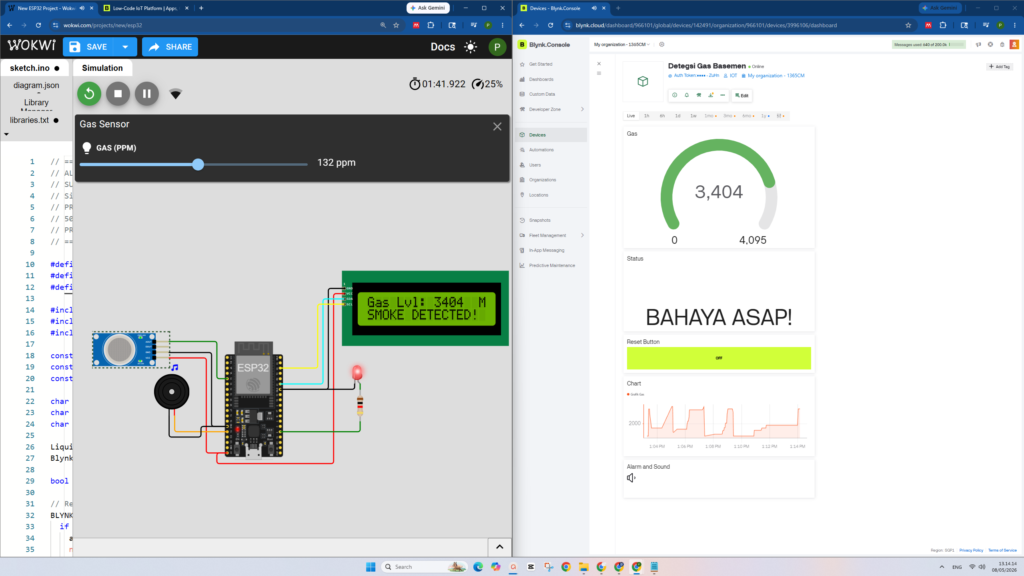Viewport: 1024px width, 576px height.
Task: Open Windows Start menu
Action: pyautogui.click(x=370, y=567)
